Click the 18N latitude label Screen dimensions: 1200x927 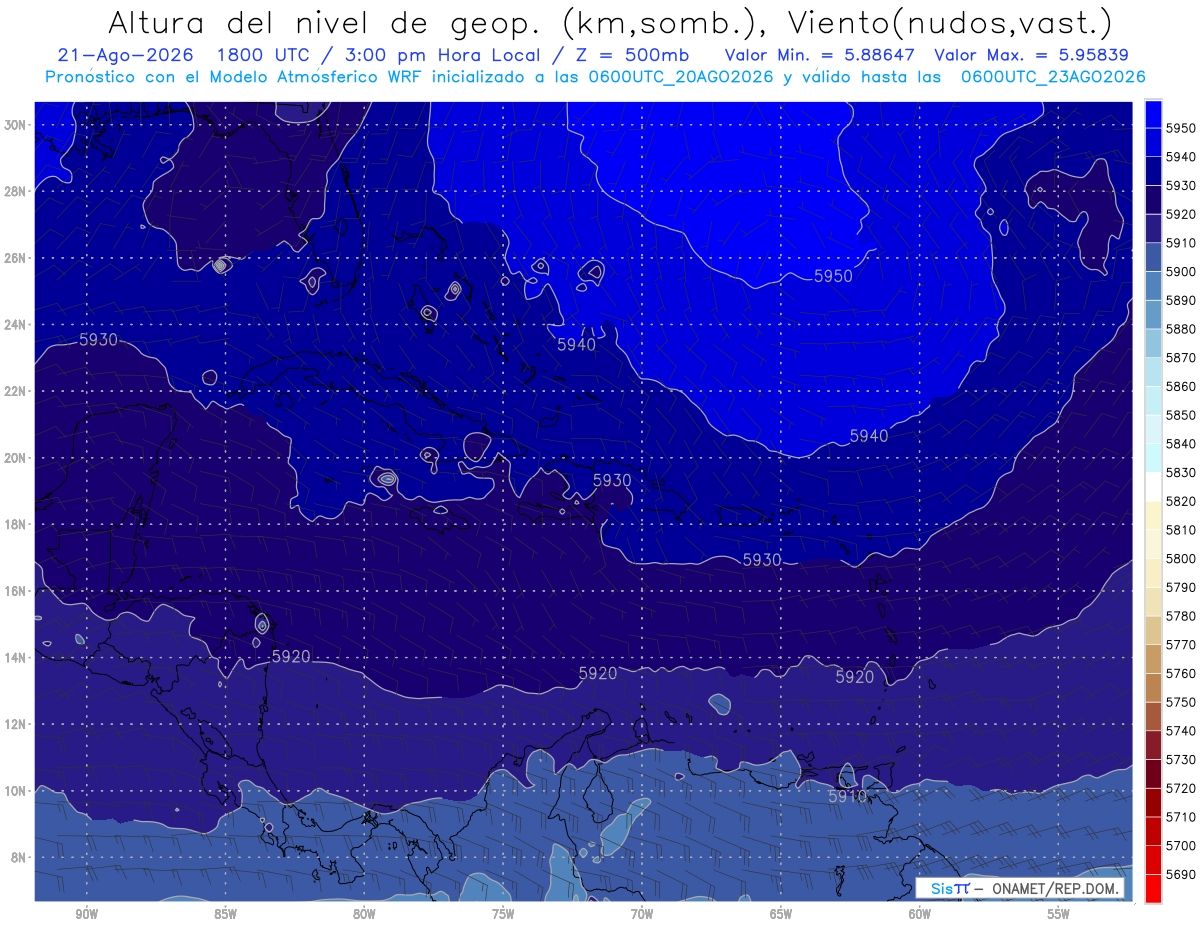15,524
